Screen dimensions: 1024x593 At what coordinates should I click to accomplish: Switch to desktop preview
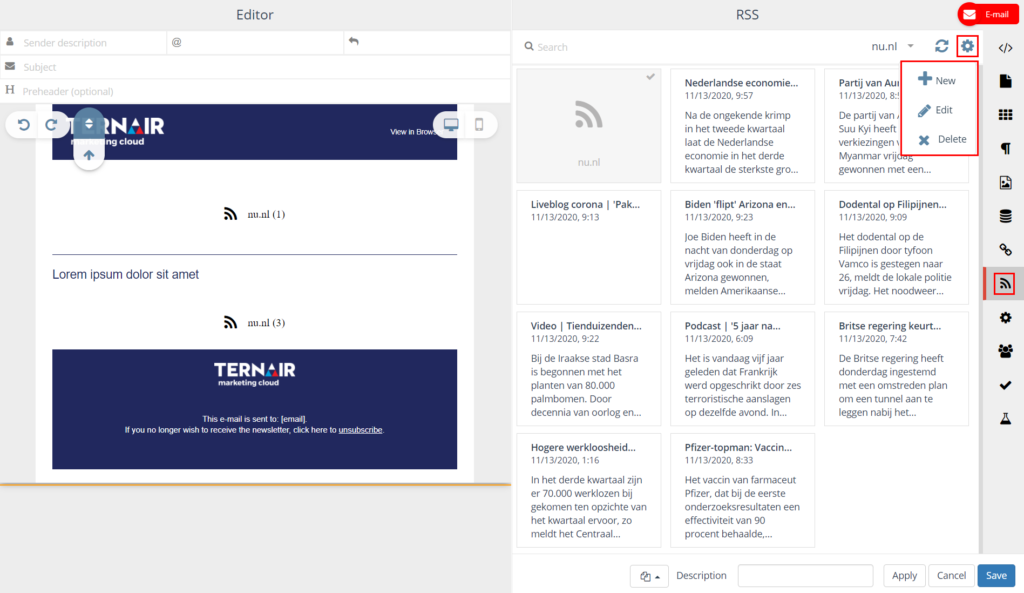pos(451,124)
